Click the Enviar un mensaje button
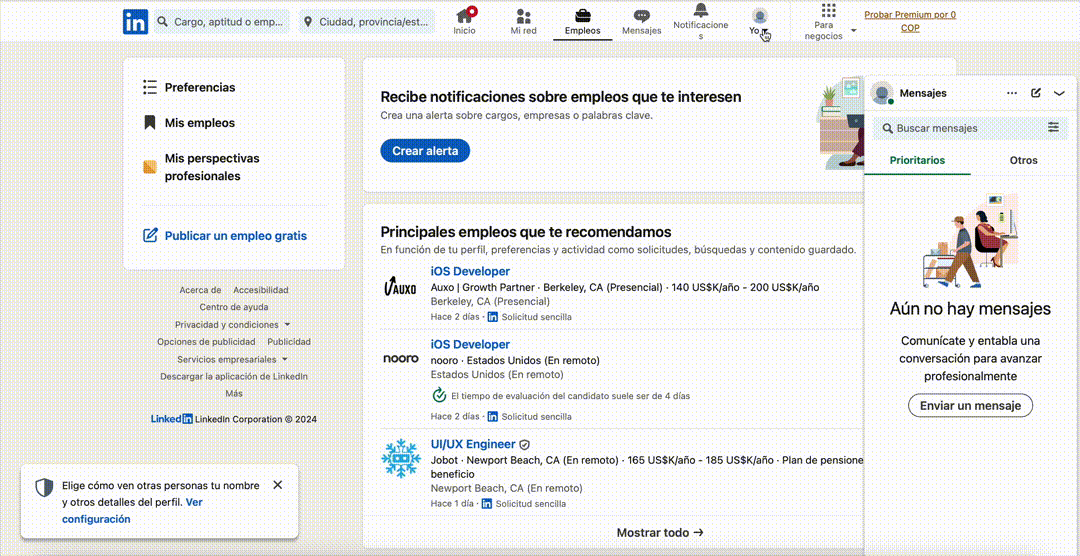 [970, 406]
